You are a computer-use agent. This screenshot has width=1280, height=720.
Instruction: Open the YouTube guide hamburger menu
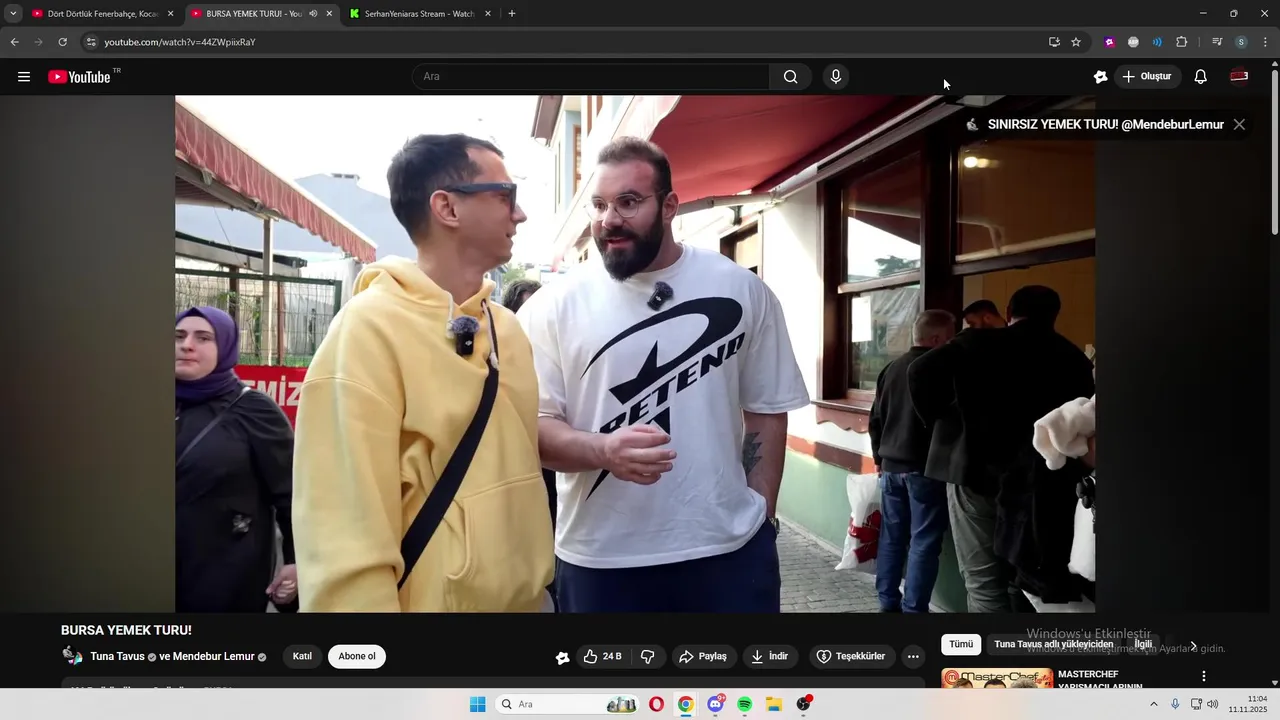[x=24, y=77]
